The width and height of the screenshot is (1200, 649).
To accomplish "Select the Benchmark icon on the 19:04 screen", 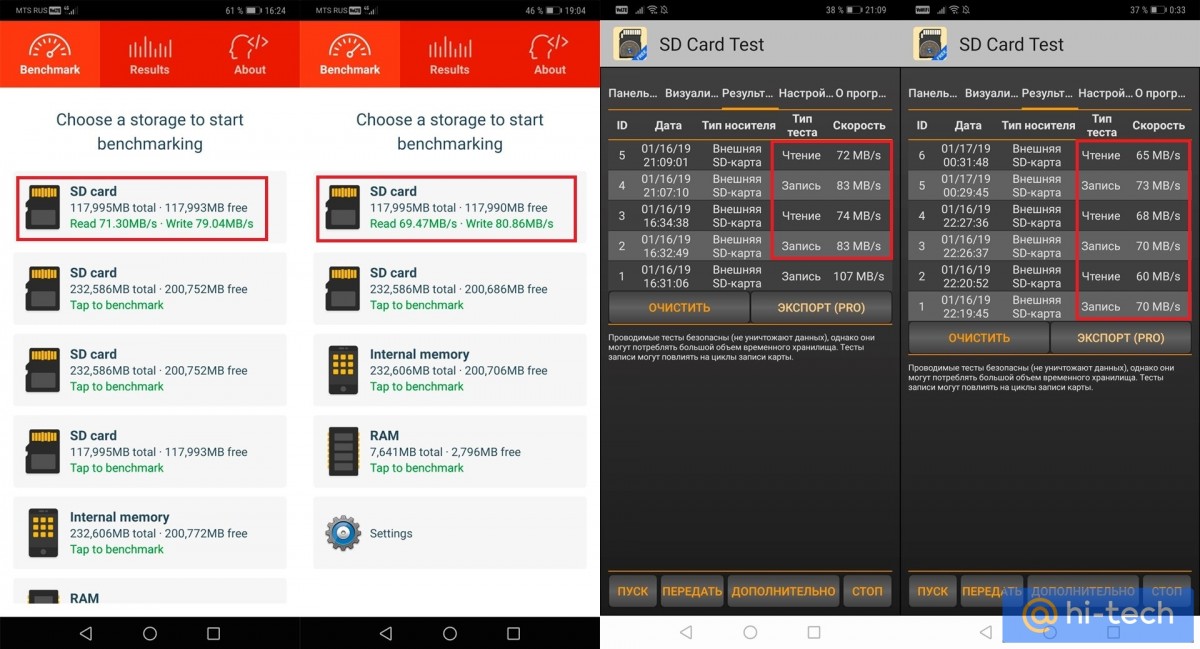I will (350, 55).
